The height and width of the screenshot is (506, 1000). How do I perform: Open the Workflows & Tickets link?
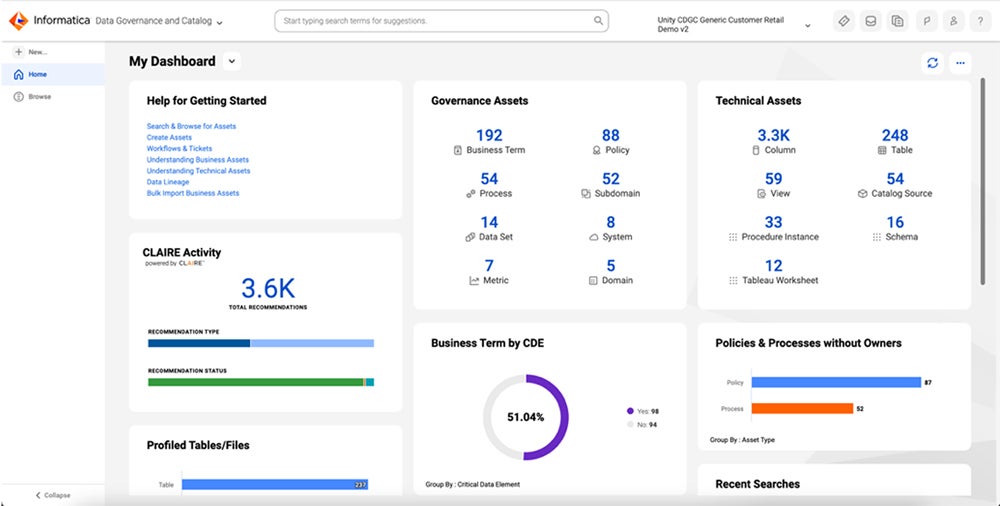pos(179,149)
